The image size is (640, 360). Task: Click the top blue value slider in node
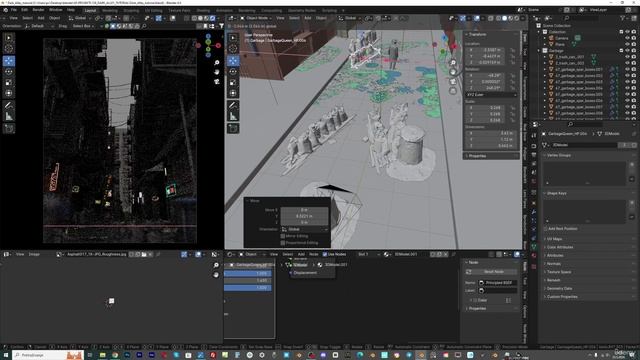(x=248, y=273)
